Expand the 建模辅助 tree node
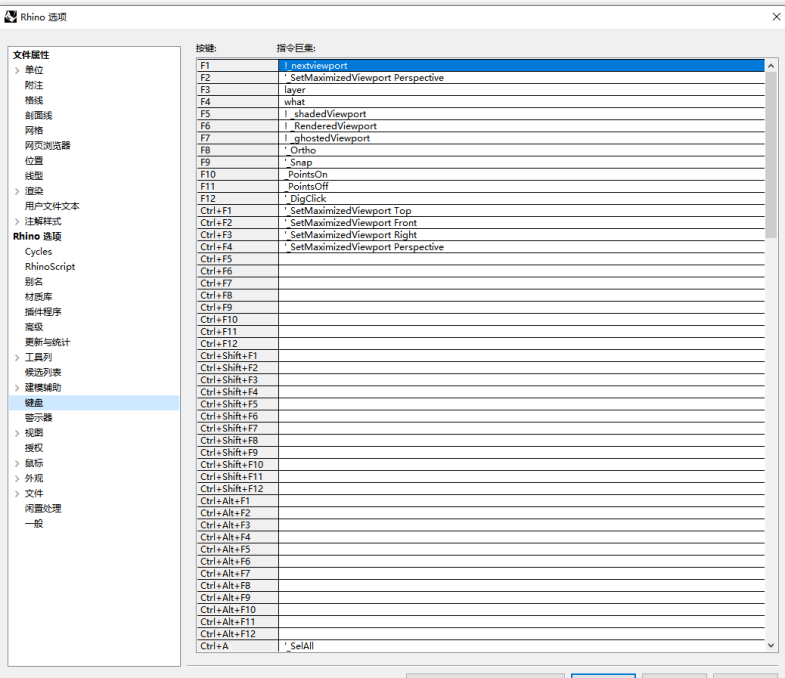This screenshot has width=785, height=678. click(x=16, y=388)
